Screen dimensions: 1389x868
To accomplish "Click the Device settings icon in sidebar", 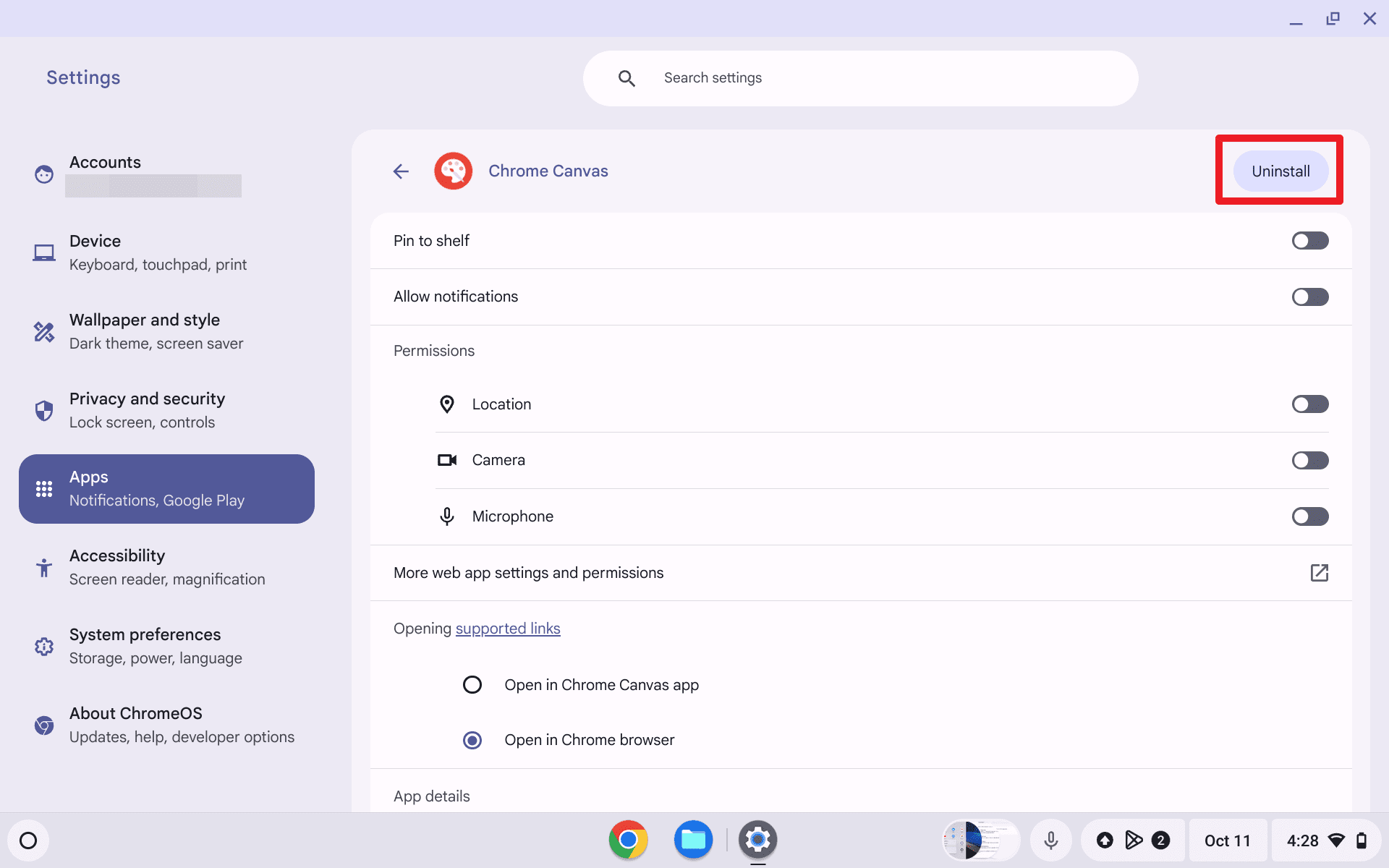I will coord(45,253).
